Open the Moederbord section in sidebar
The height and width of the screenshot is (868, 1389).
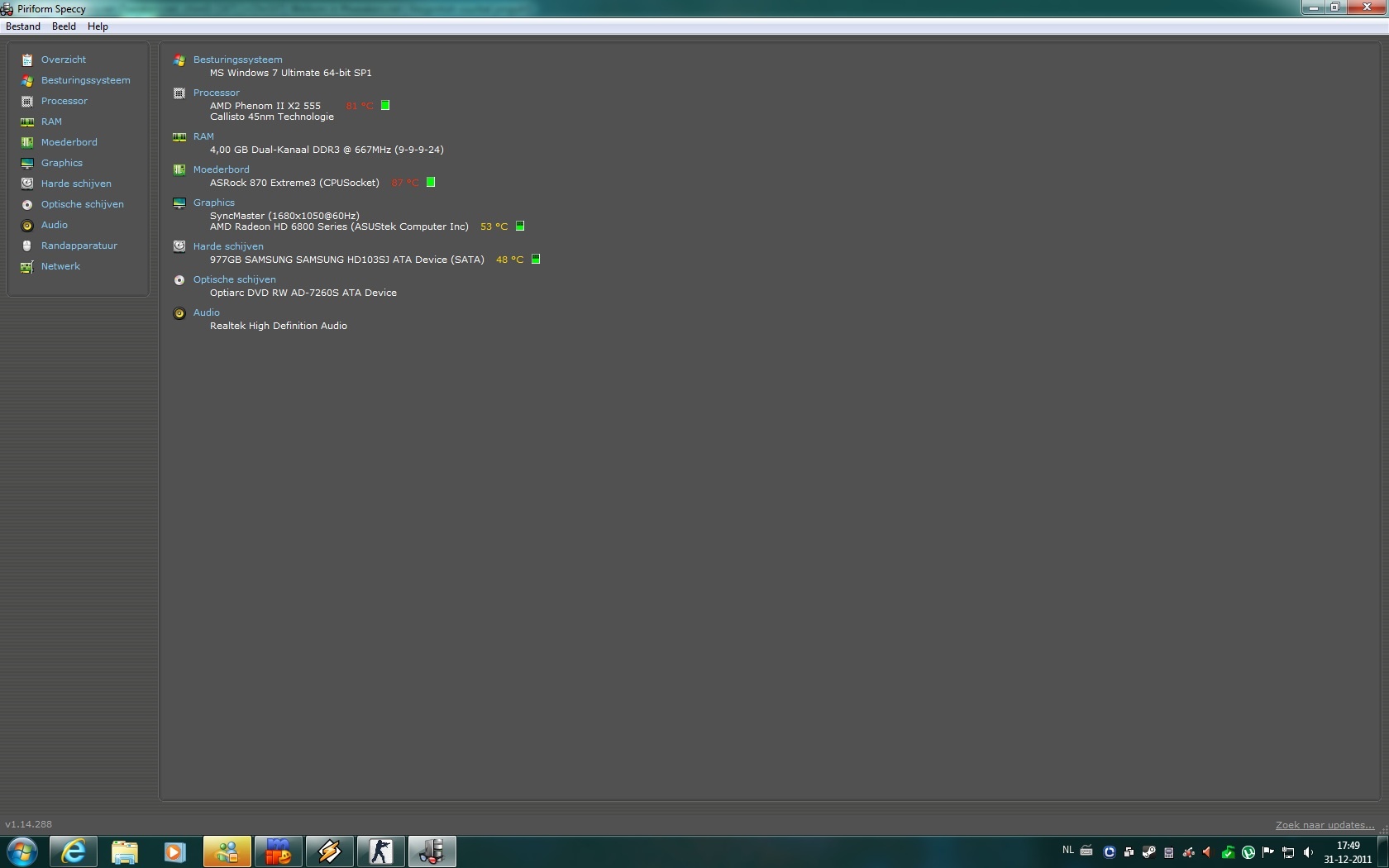pos(69,142)
